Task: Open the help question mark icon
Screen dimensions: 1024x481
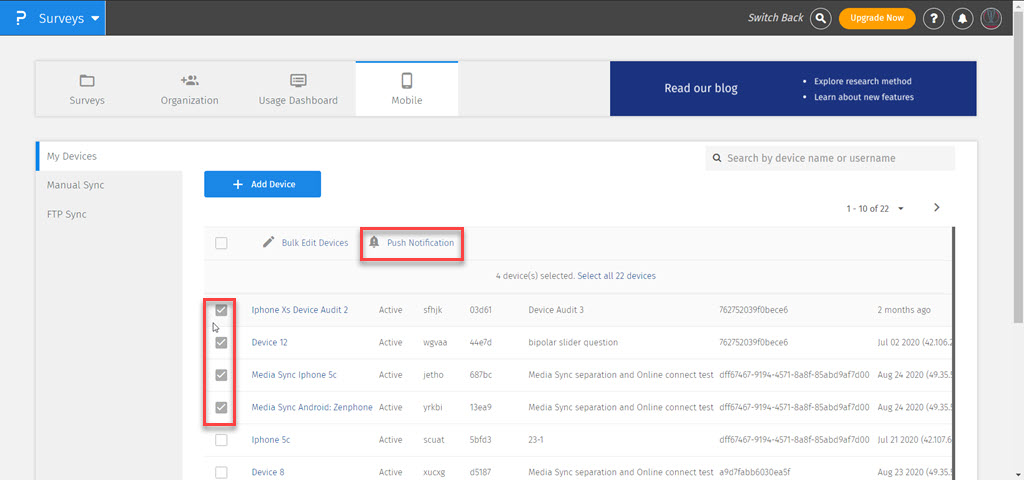Action: [x=933, y=18]
